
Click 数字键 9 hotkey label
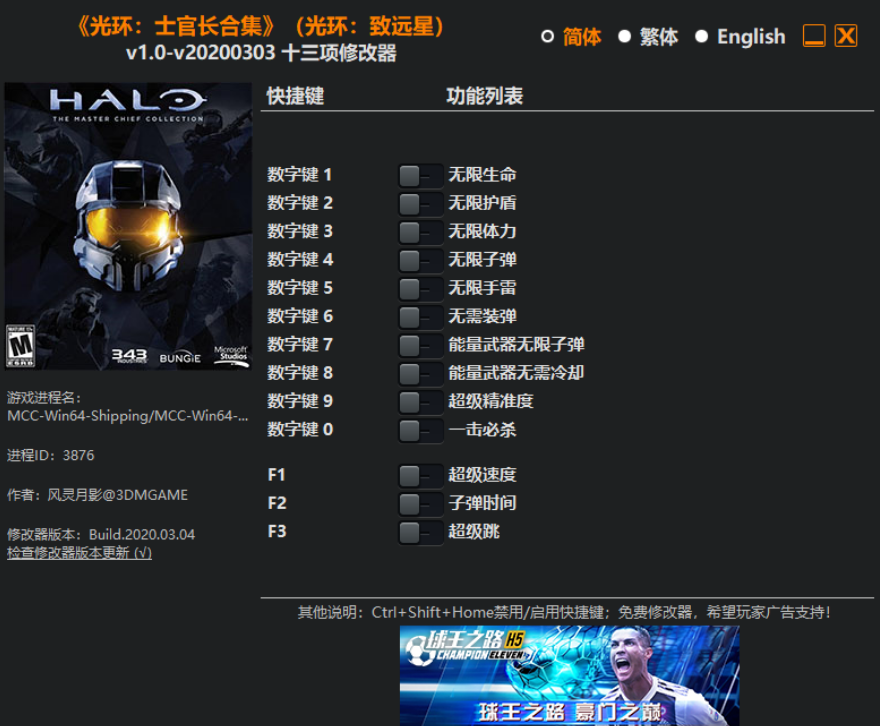[300, 401]
